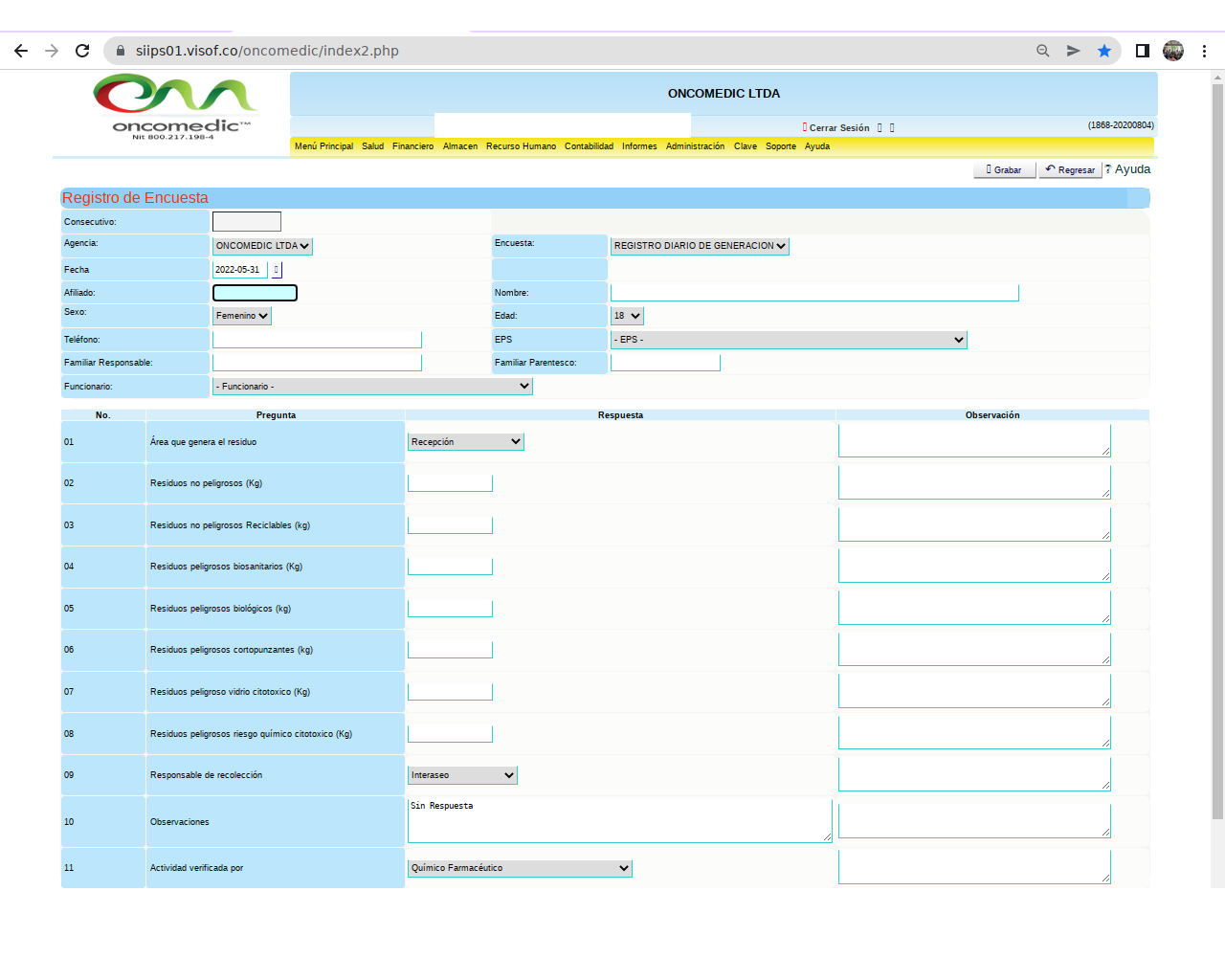Screen dimensions: 1225x980
Task: Click the browser back arrow
Action: (21, 51)
